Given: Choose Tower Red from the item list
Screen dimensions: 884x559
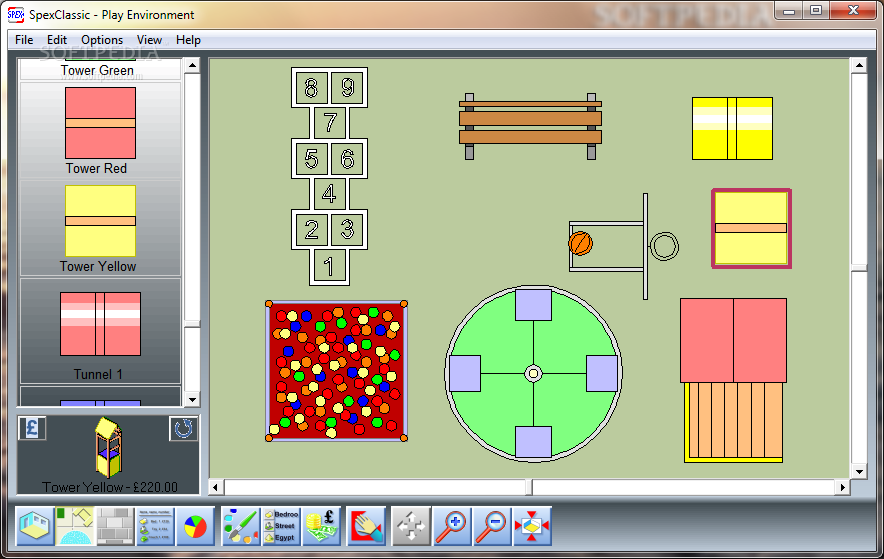Looking at the screenshot, I should 100,130.
